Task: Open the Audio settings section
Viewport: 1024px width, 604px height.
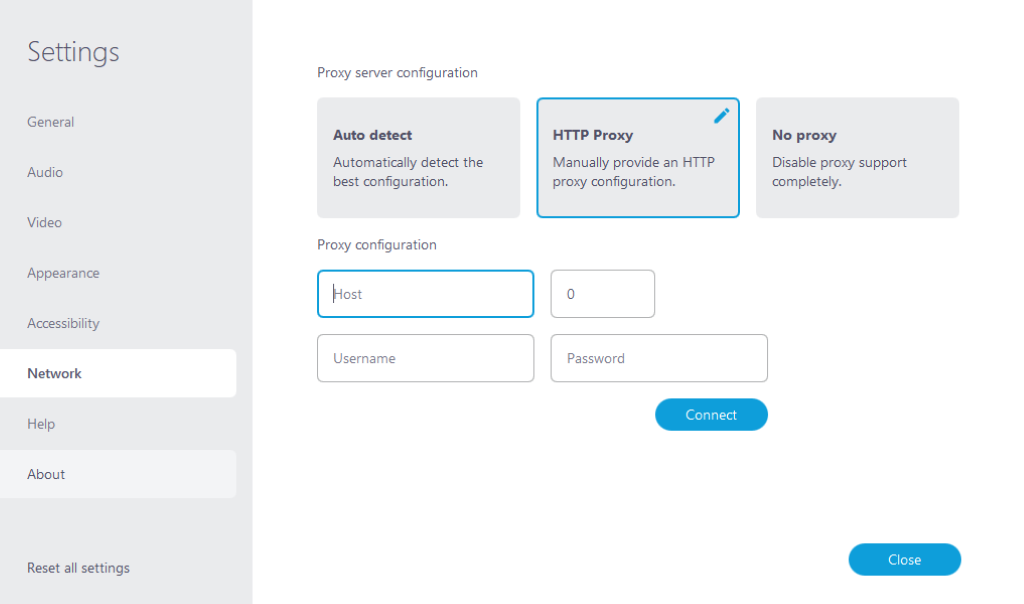Action: point(45,172)
